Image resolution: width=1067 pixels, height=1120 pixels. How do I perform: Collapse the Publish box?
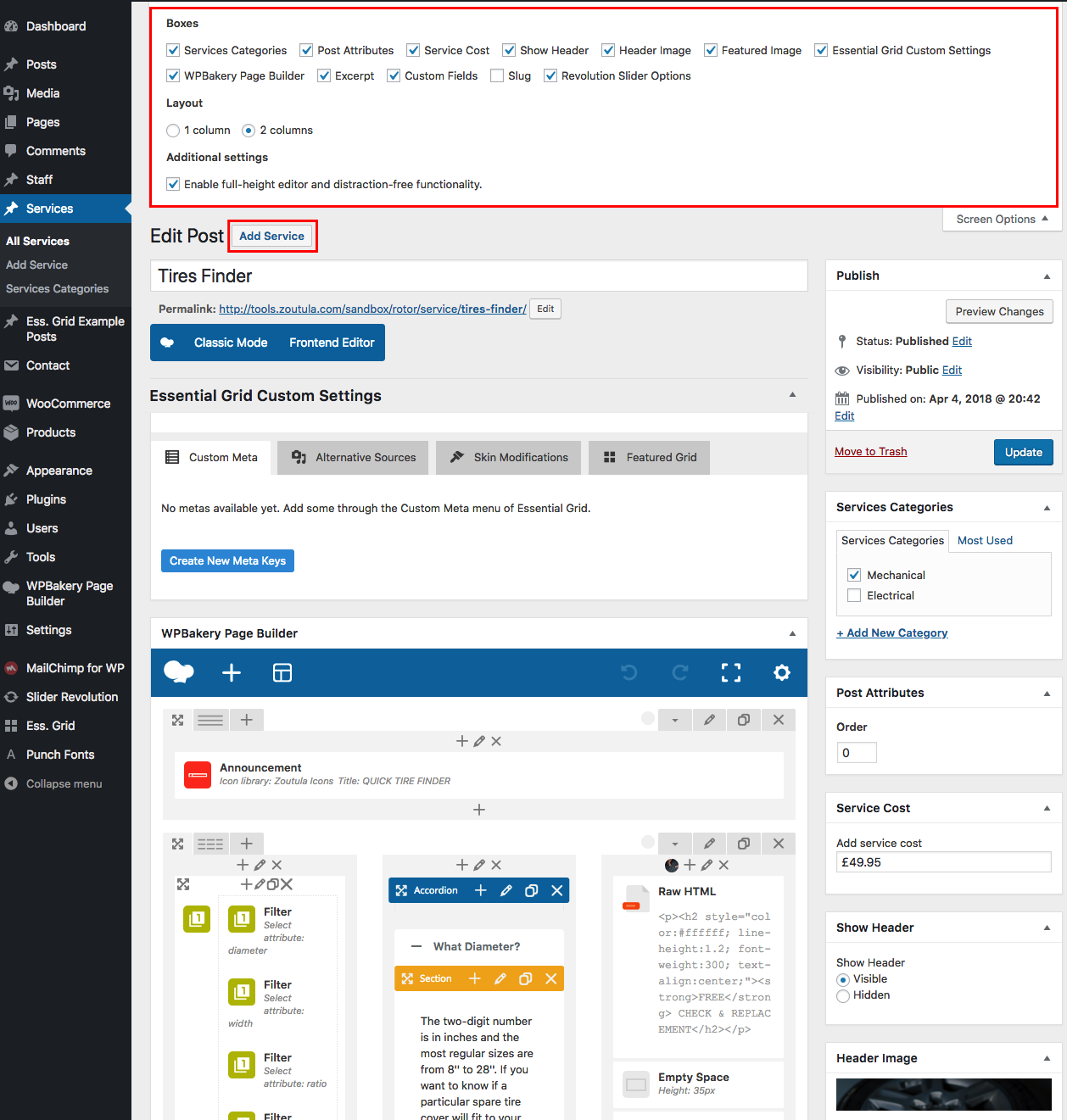coord(1047,276)
